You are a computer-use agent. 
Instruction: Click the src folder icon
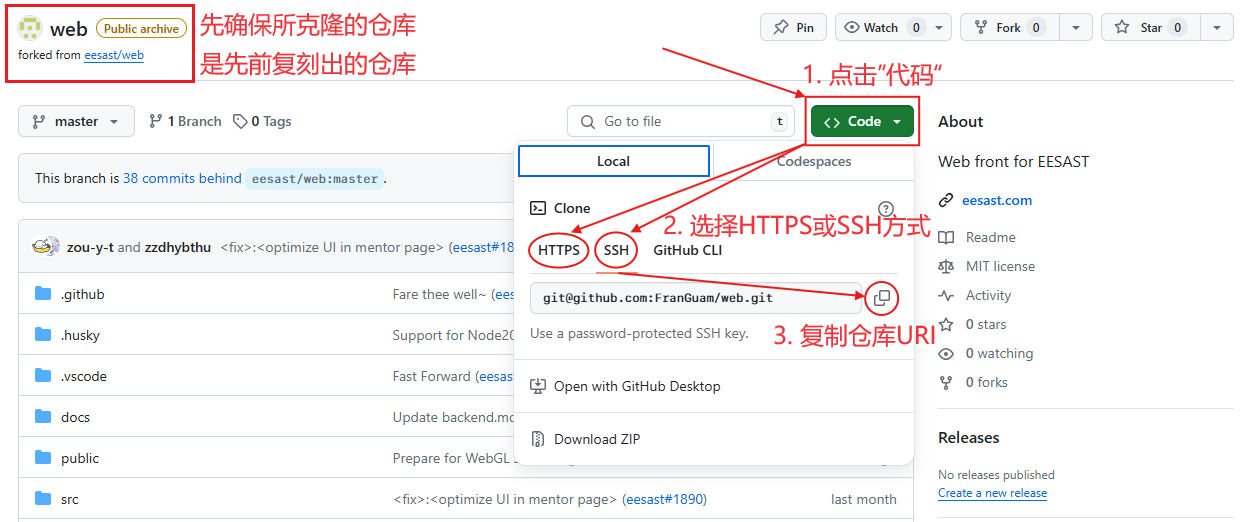tap(43, 499)
